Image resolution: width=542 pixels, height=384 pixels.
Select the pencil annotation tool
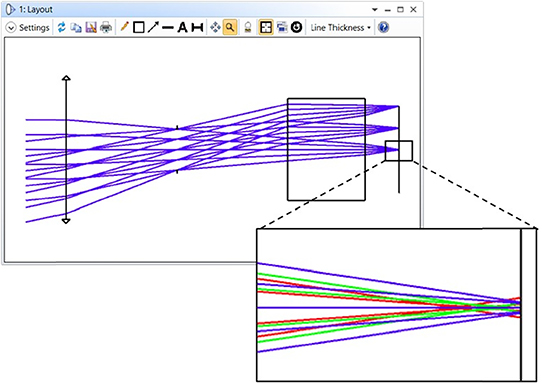coord(124,27)
